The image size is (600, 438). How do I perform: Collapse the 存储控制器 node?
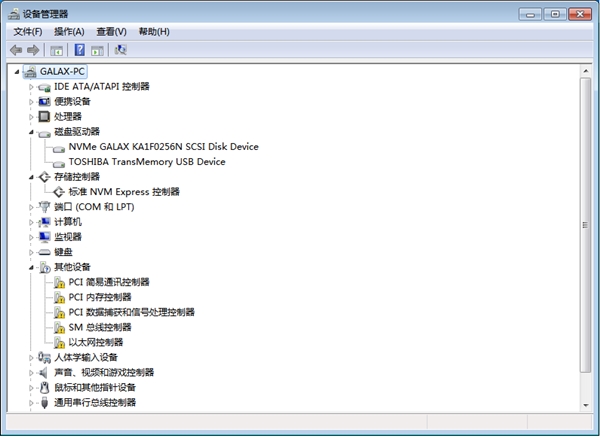31,177
